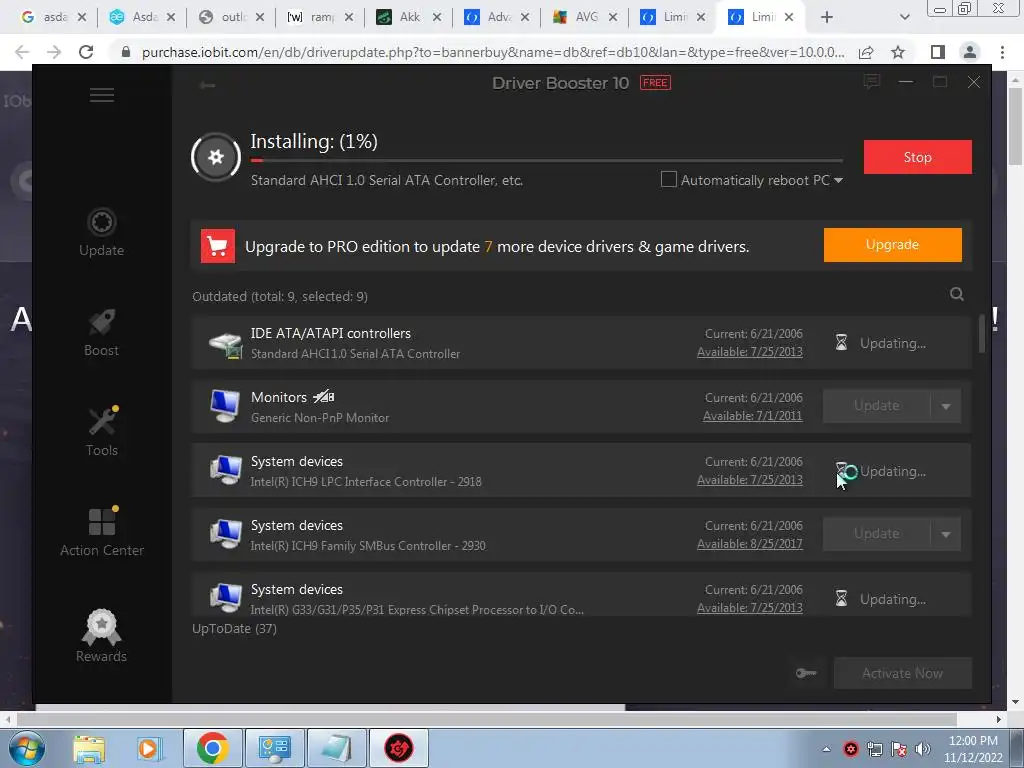Viewport: 1024px width, 768px height.
Task: Enable Automatically reboot PC checkbox
Action: (669, 179)
